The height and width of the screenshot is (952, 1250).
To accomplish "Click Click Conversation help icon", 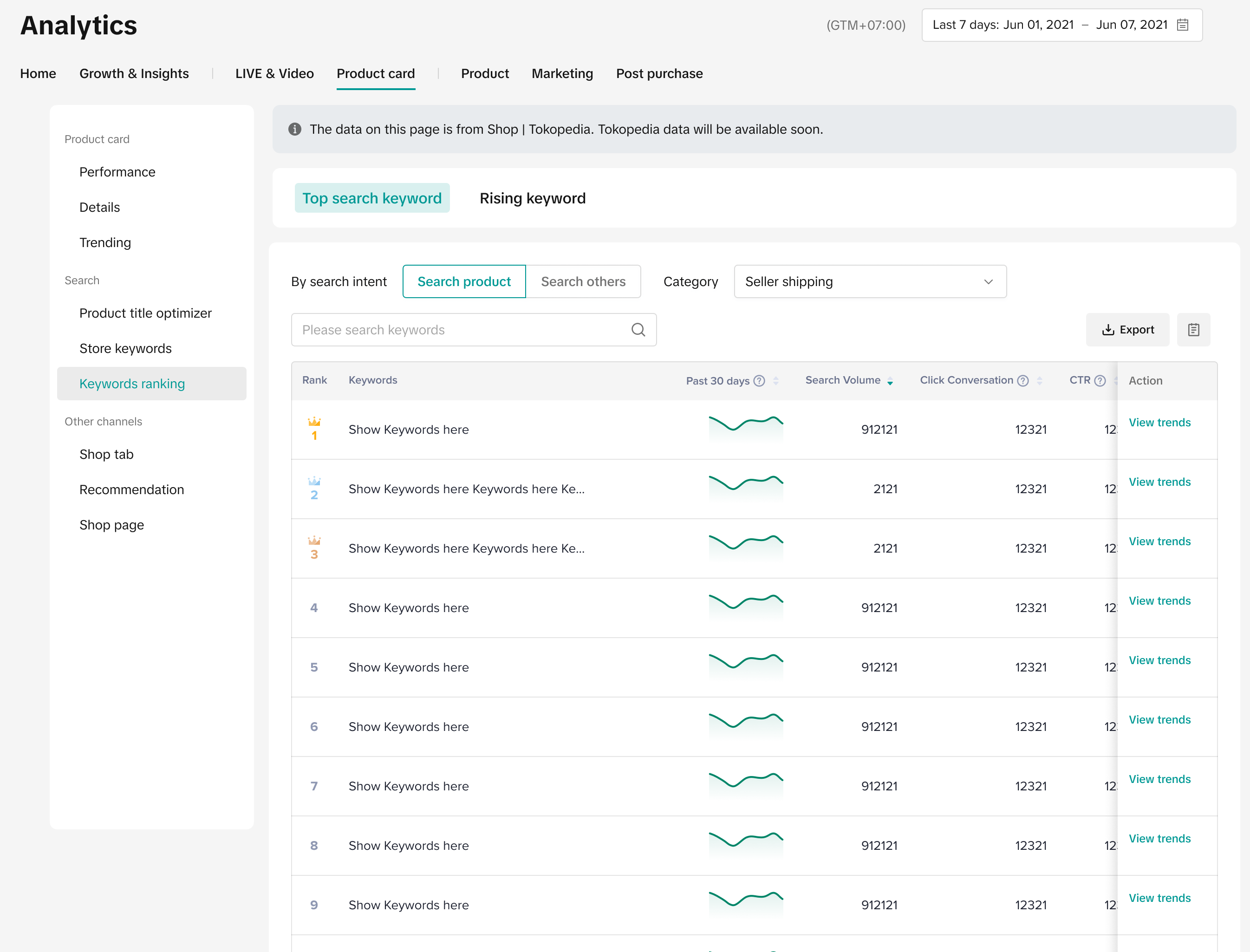I will (1023, 381).
